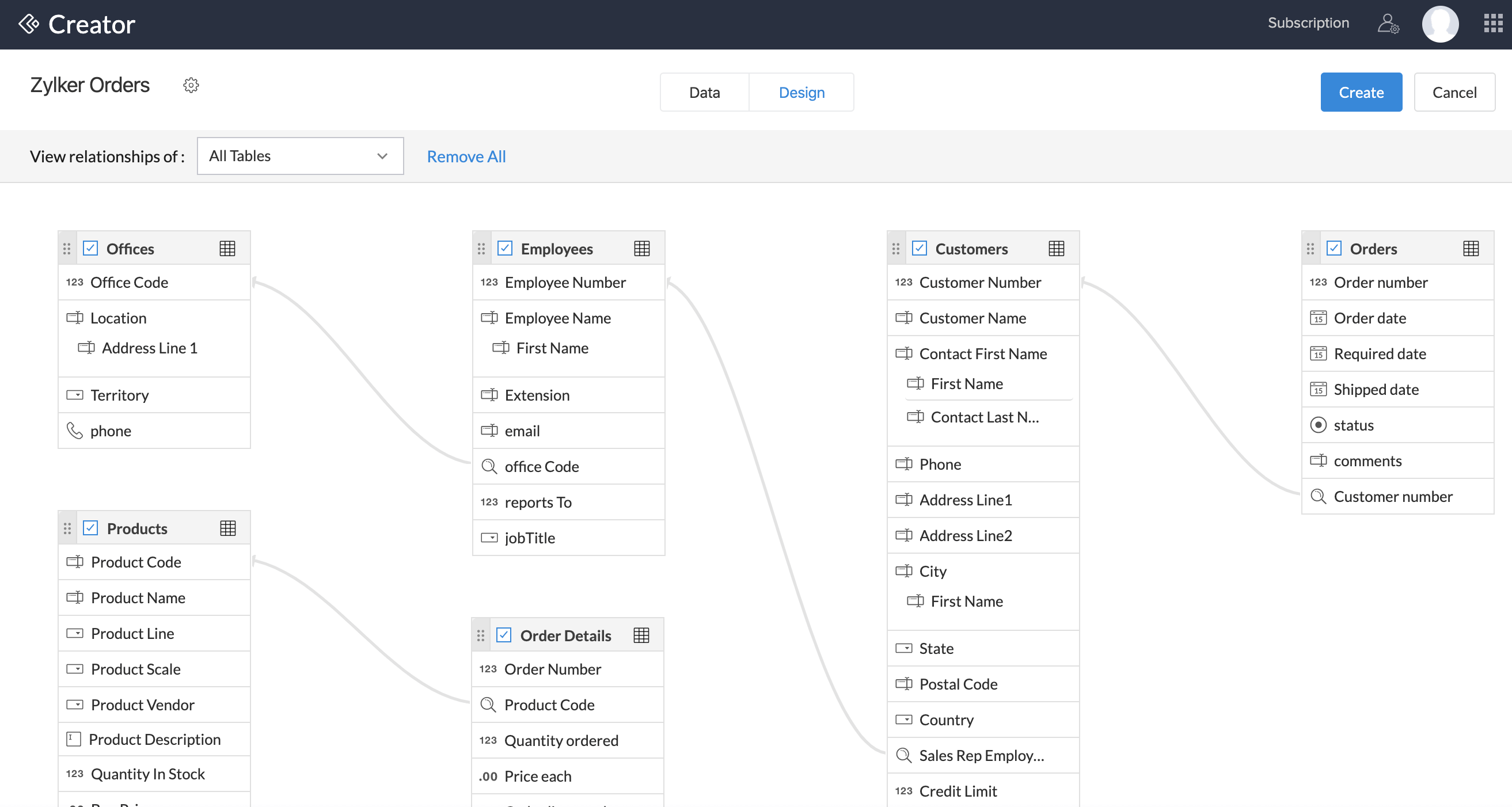Click the blue Create button
This screenshot has height=807, width=1512.
(1361, 92)
